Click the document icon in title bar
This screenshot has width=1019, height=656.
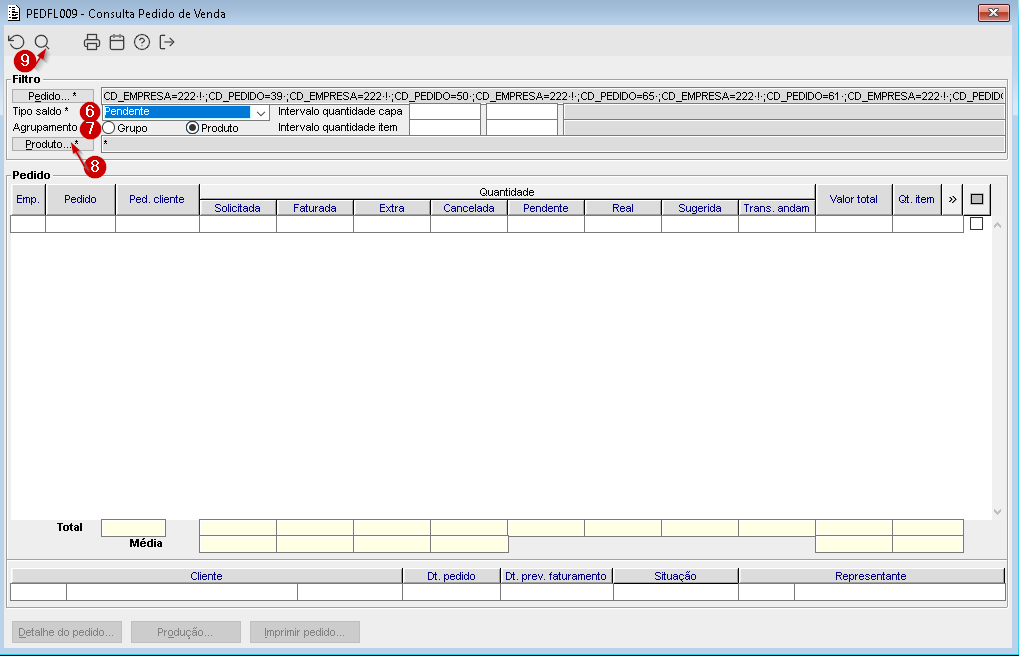14,13
